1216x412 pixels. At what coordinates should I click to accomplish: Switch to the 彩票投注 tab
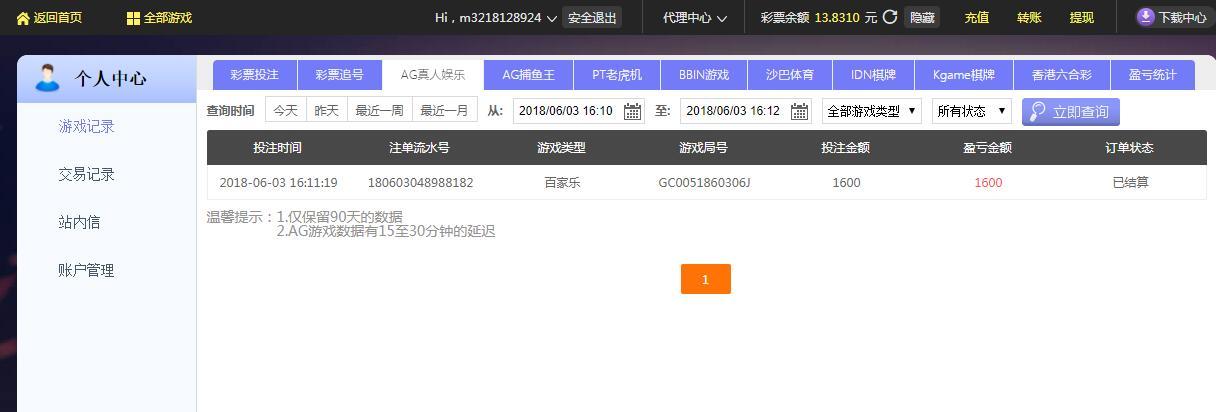coord(255,75)
